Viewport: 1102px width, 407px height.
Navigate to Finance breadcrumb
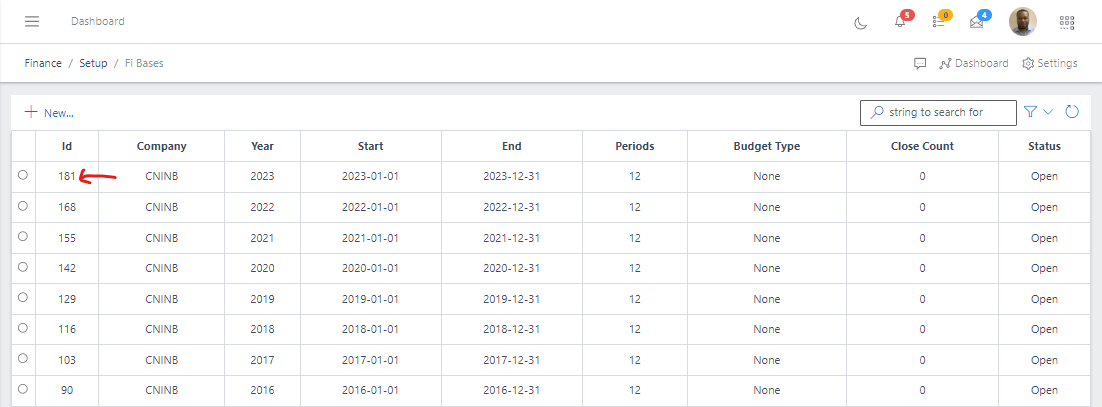(43, 63)
